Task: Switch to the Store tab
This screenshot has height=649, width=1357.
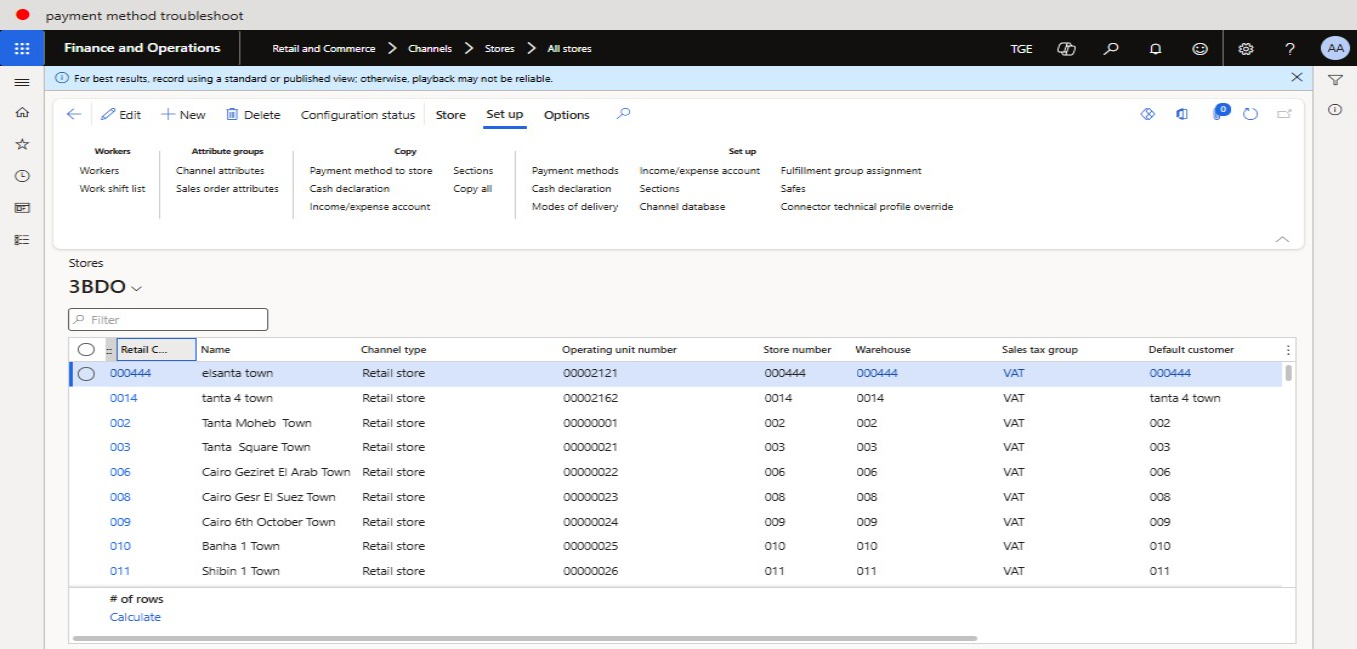Action: click(450, 115)
